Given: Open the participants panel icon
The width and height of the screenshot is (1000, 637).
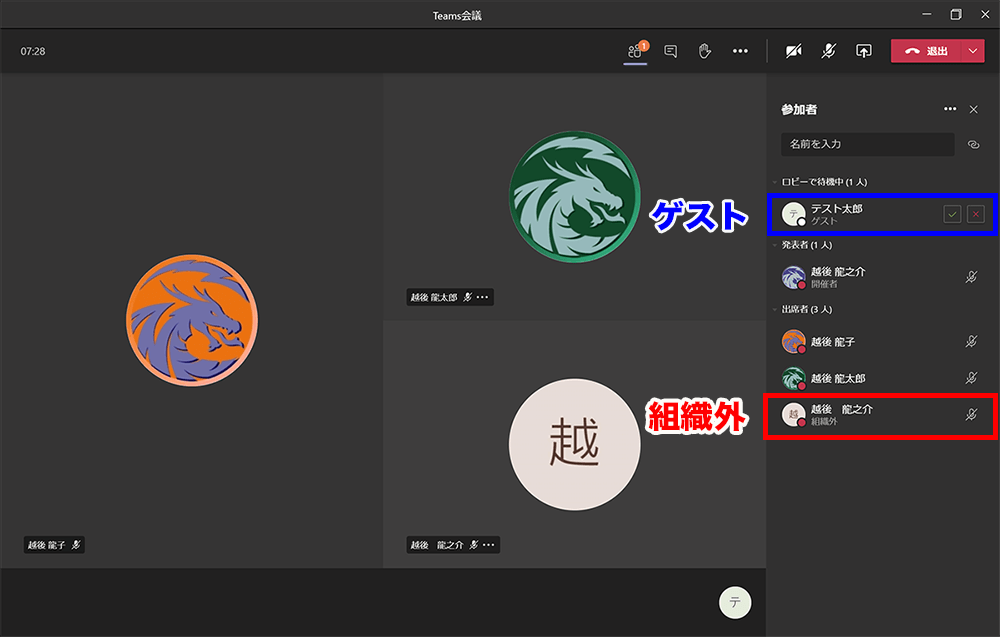Looking at the screenshot, I should (x=635, y=50).
